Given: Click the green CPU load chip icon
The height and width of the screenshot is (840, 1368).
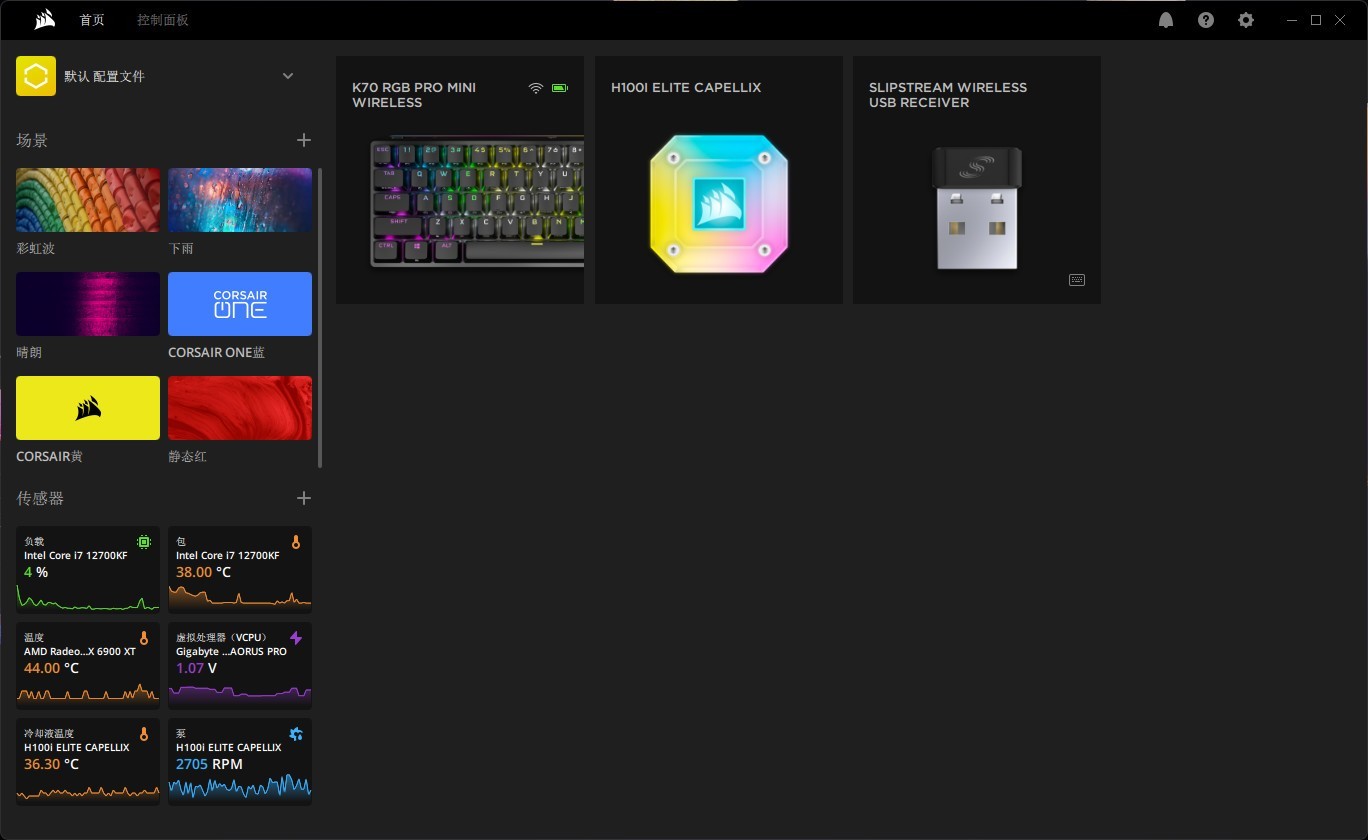Looking at the screenshot, I should [144, 542].
